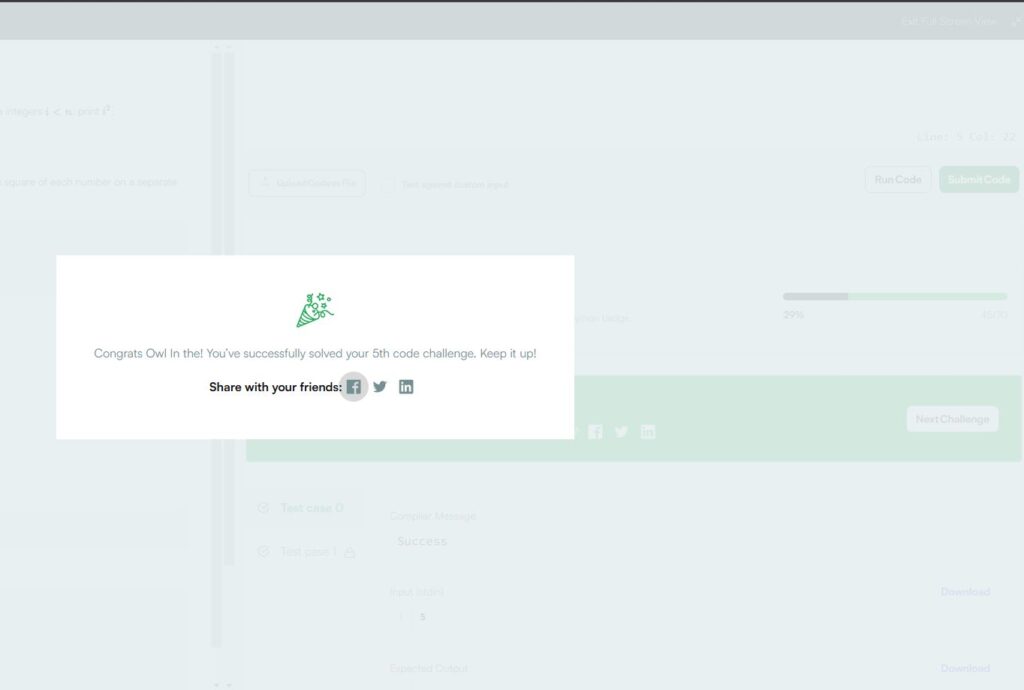Image resolution: width=1024 pixels, height=690 pixels.
Task: Click the party popper celebration icon
Action: (x=315, y=310)
